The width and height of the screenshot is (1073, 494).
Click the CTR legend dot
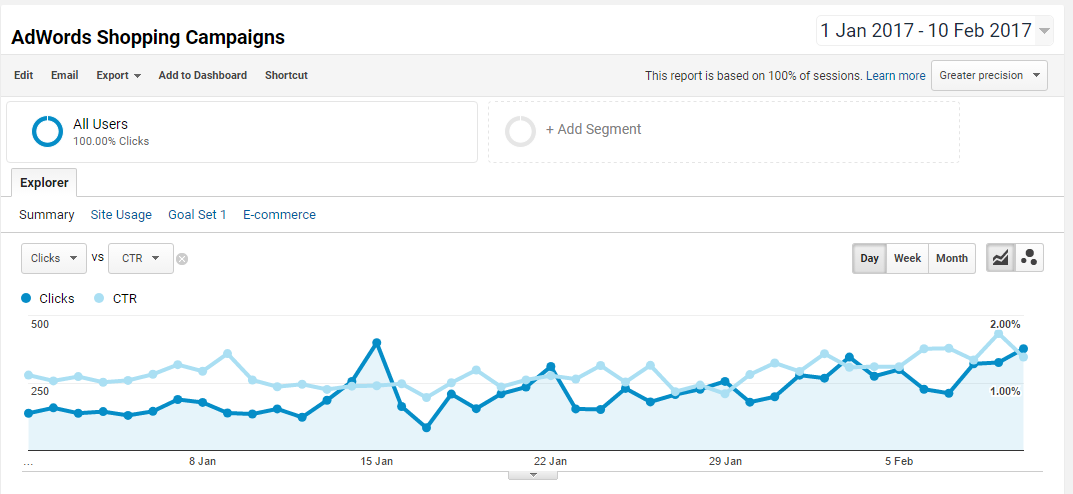[x=99, y=298]
